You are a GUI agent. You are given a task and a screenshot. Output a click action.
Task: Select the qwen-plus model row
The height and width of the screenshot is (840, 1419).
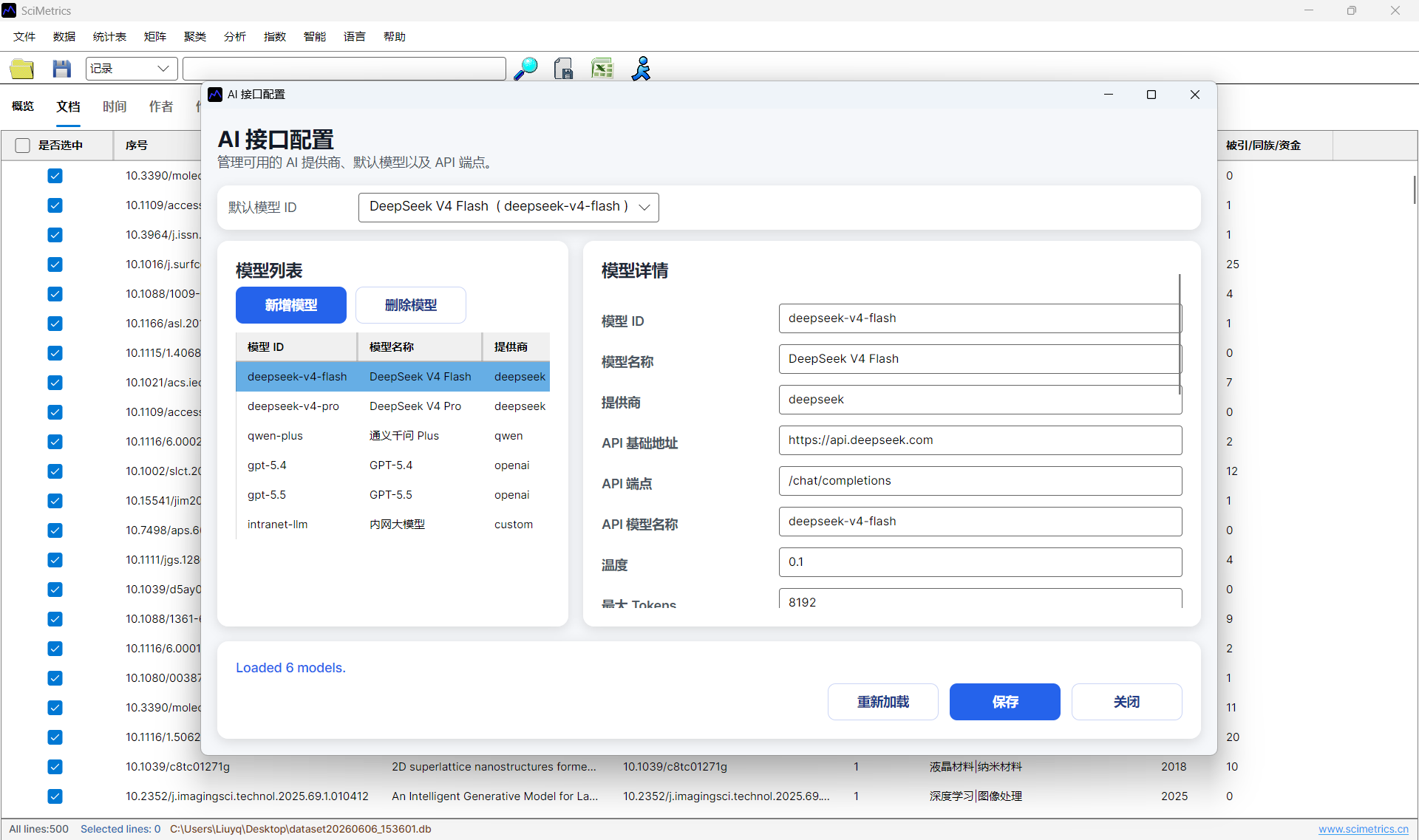pyautogui.click(x=393, y=436)
